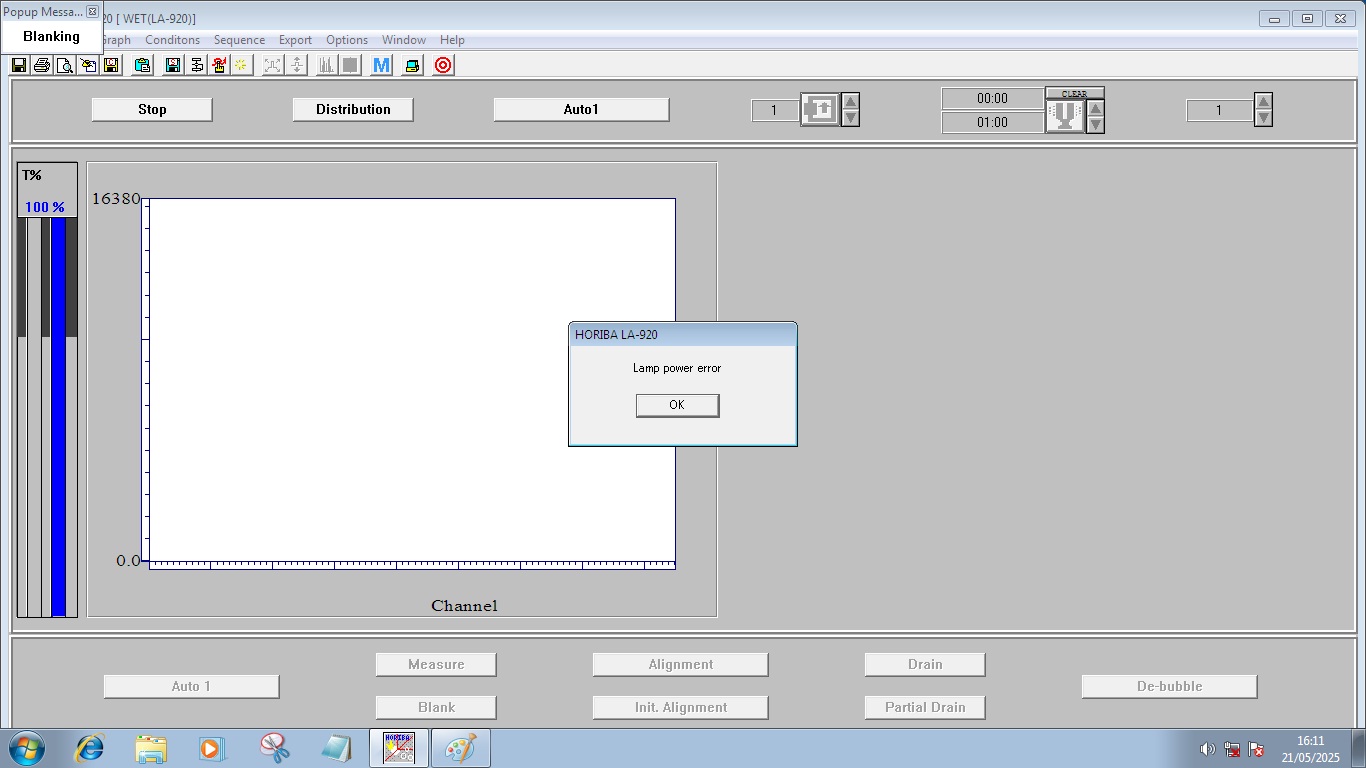Screen dimensions: 1366x768
Task: Click the Distribution button
Action: (x=353, y=109)
